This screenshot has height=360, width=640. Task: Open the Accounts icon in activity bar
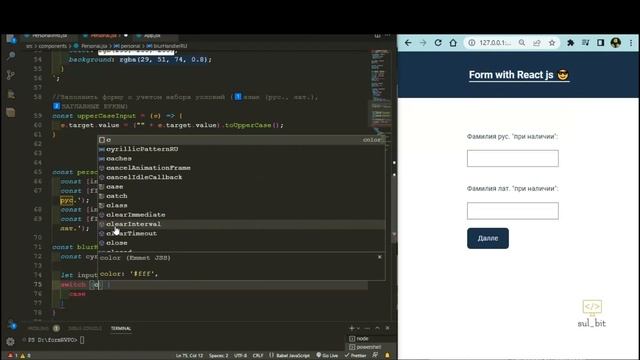tap(11, 324)
